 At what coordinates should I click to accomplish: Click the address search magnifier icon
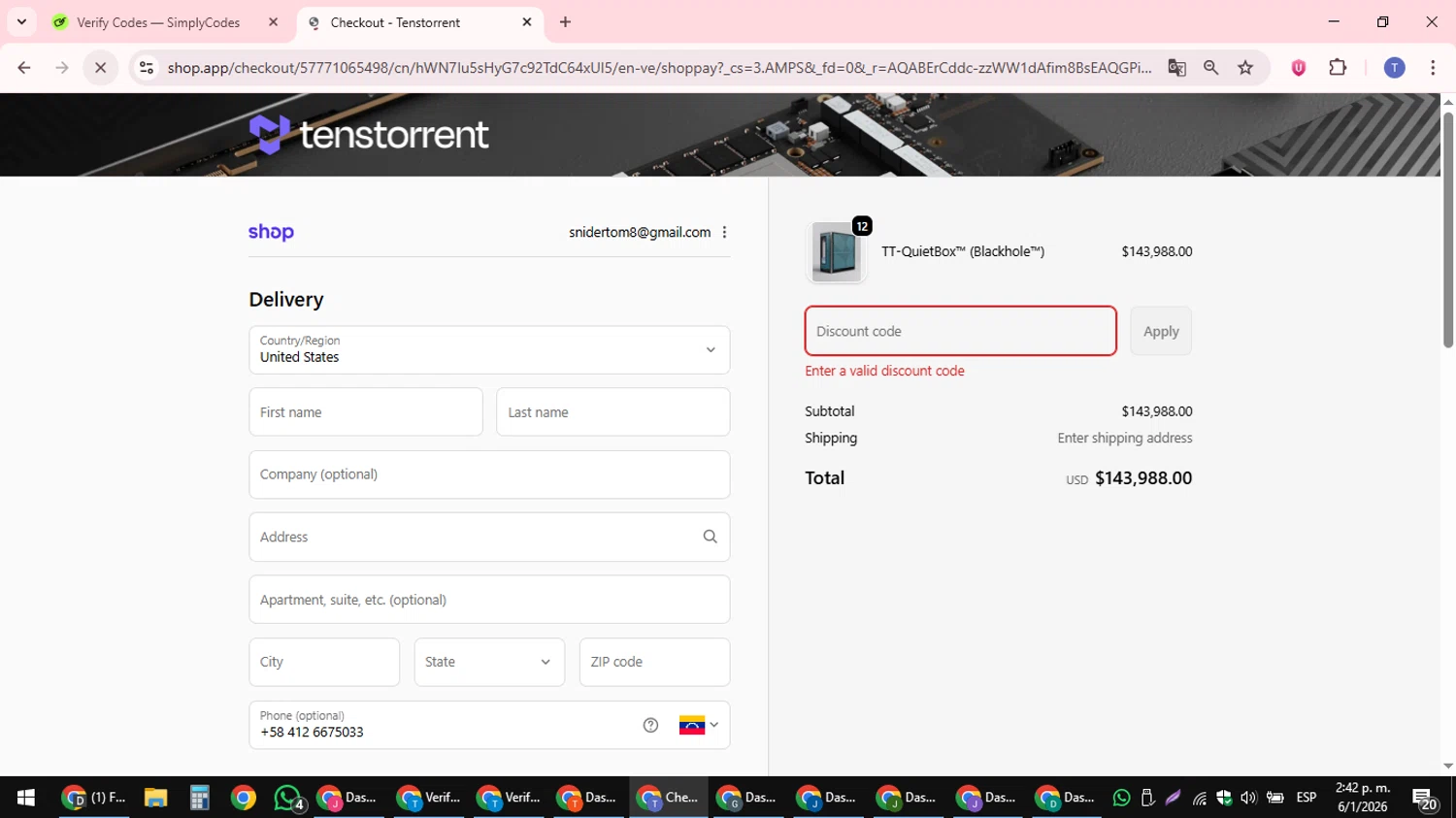[x=710, y=537]
